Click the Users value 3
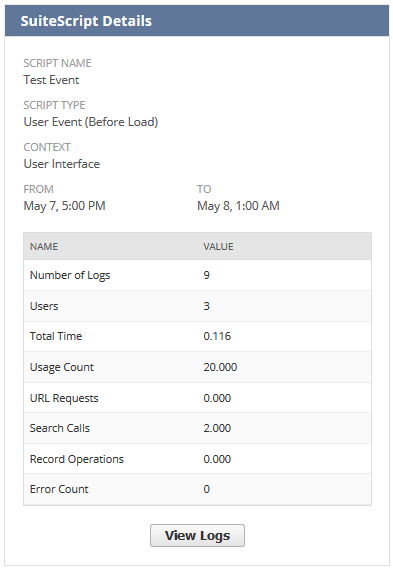 tap(207, 306)
